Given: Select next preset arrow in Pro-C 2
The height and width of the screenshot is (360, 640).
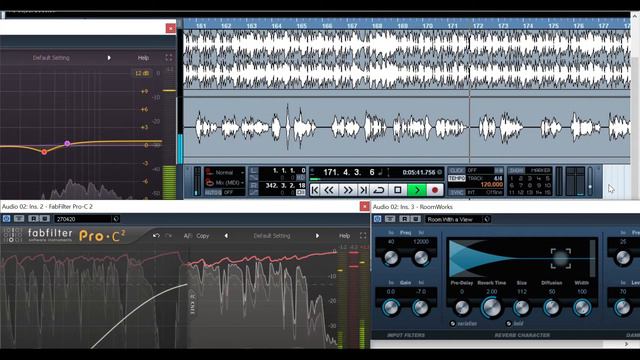Looking at the screenshot, I should click(x=317, y=236).
